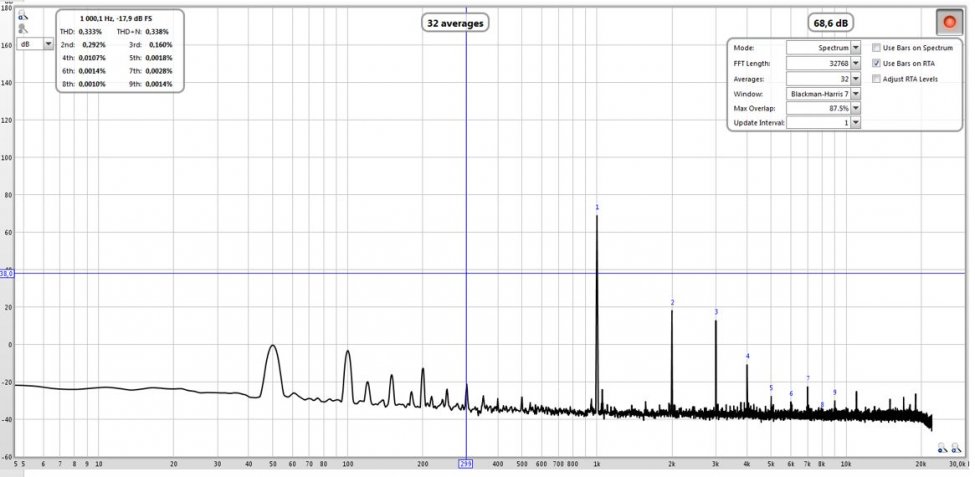This screenshot has width=975, height=477.
Task: Click vertical zoom-out magnifier above dB selector
Action: [x=22, y=29]
